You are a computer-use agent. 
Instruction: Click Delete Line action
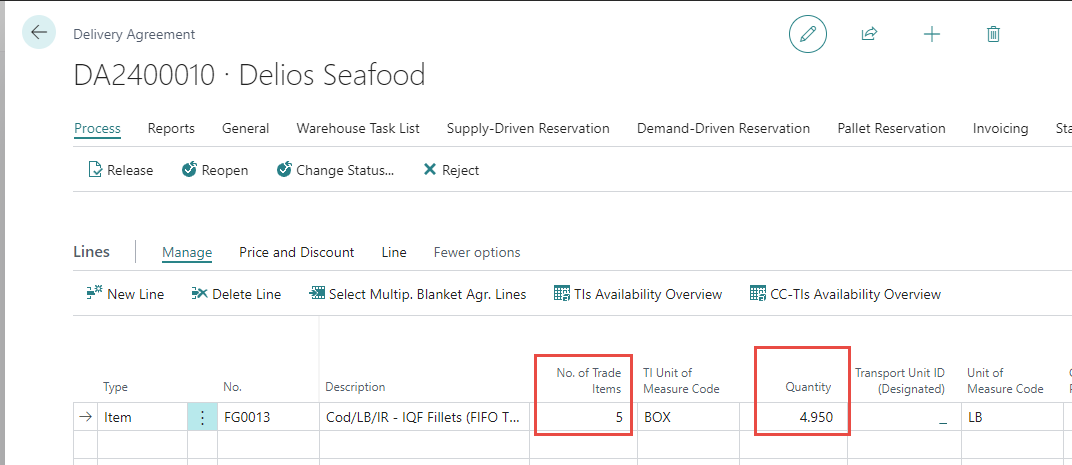click(236, 294)
